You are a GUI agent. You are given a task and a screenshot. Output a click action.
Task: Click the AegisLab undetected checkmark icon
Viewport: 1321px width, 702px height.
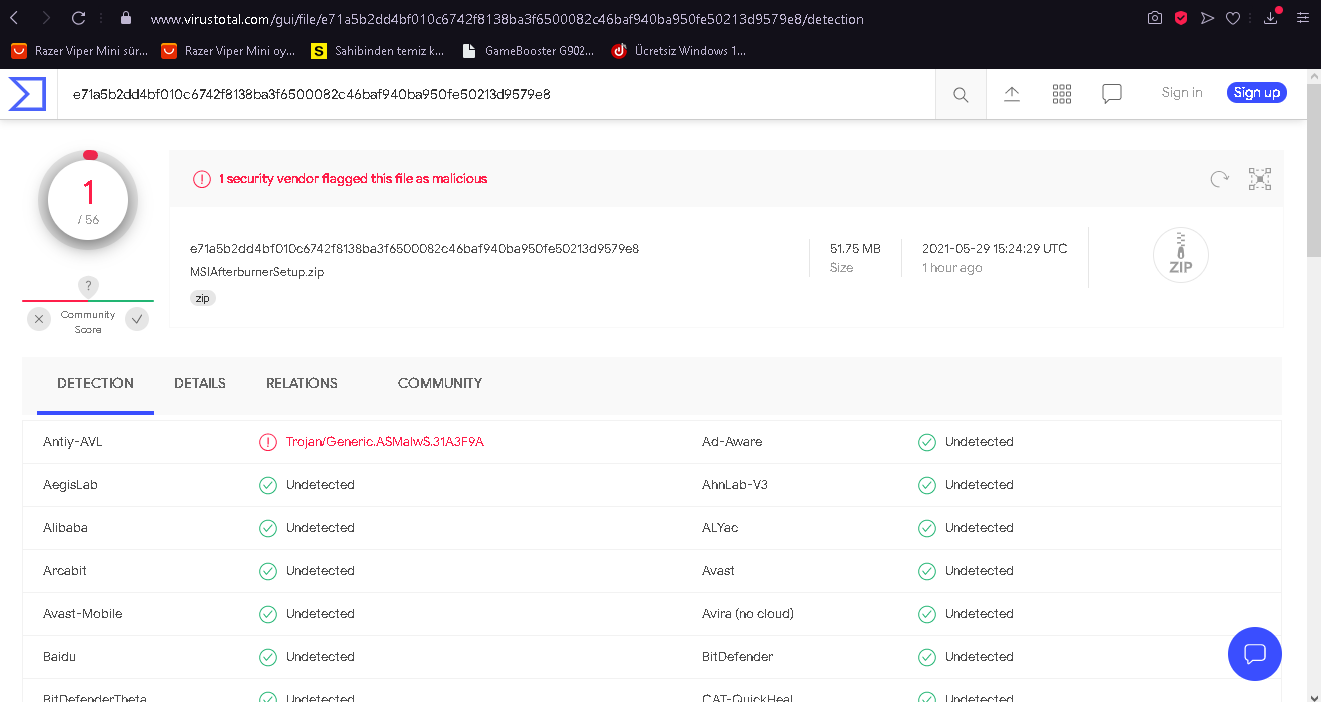click(x=268, y=485)
